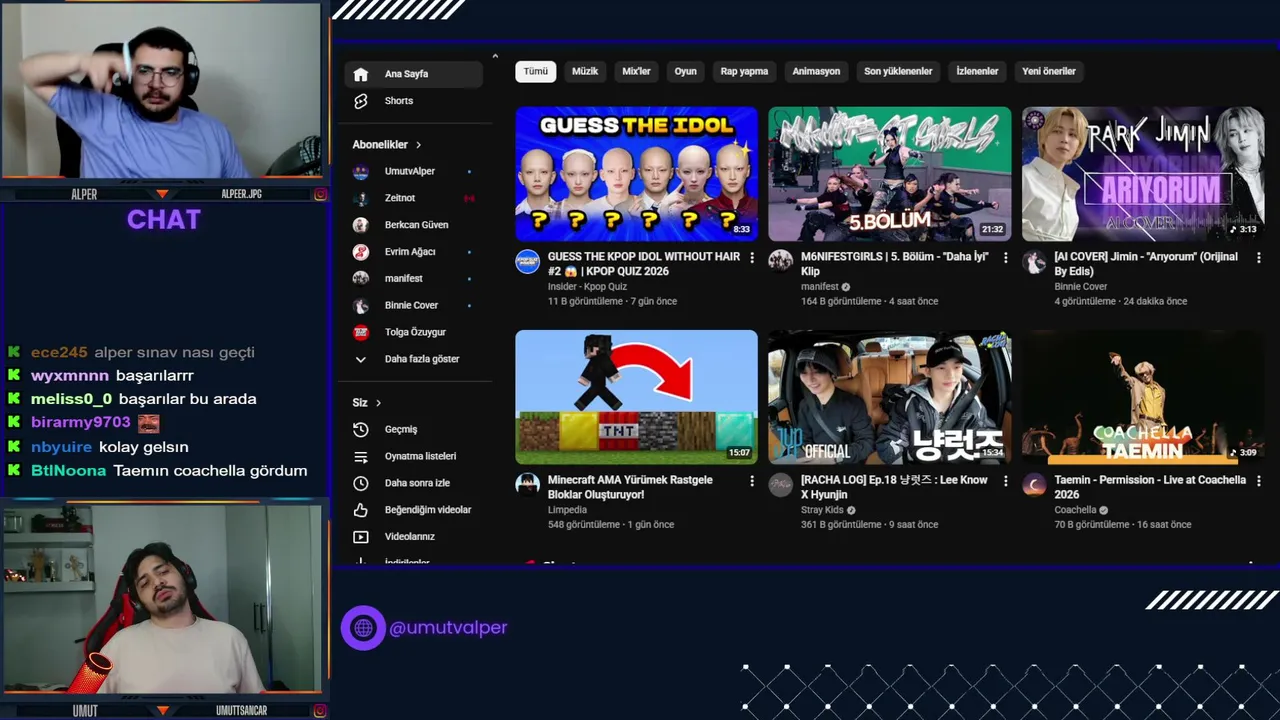Open the Shorts icon in sidebar
The width and height of the screenshot is (1280, 720).
click(361, 101)
